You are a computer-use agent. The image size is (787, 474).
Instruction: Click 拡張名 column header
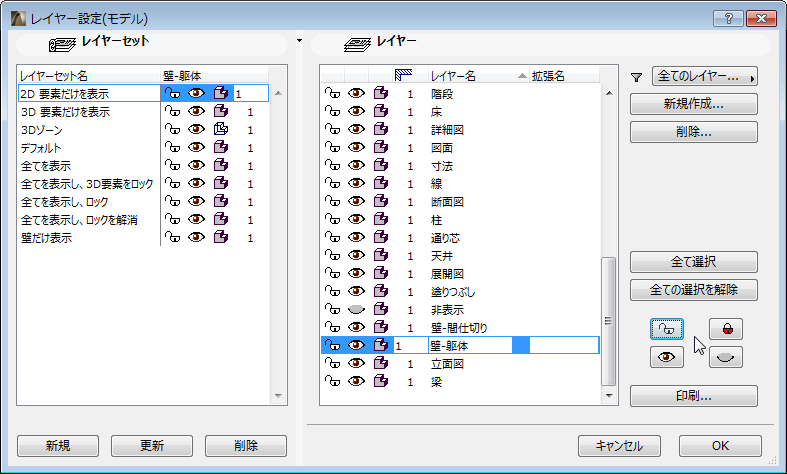tap(564, 75)
